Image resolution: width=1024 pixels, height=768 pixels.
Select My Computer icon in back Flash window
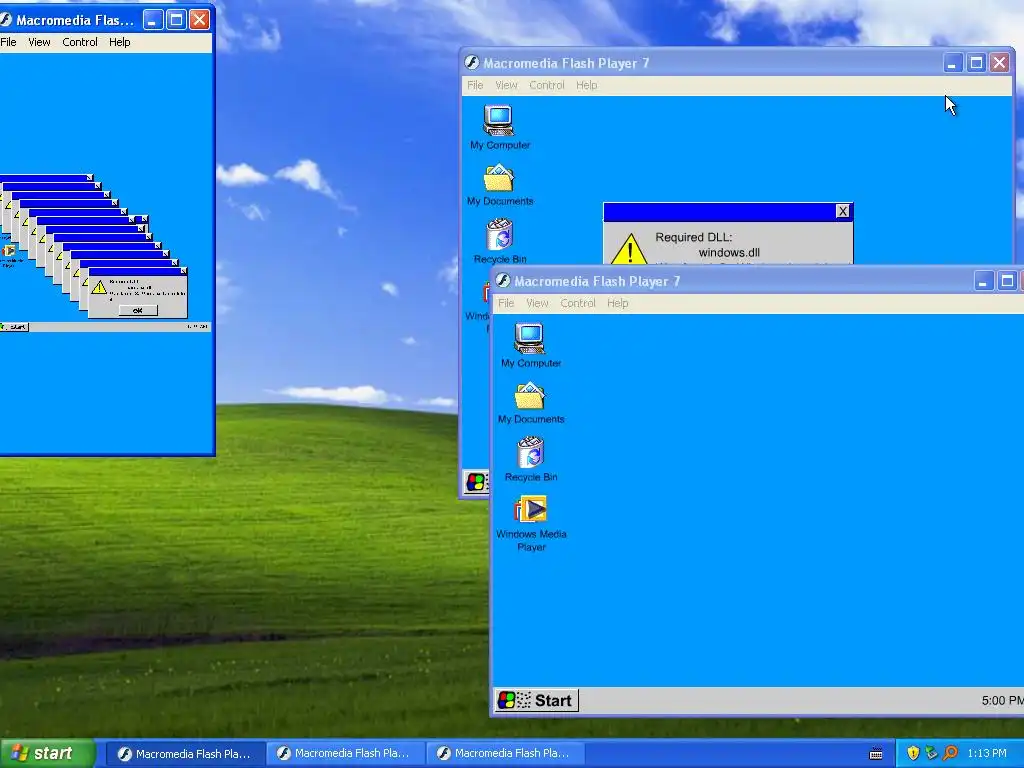[x=499, y=120]
